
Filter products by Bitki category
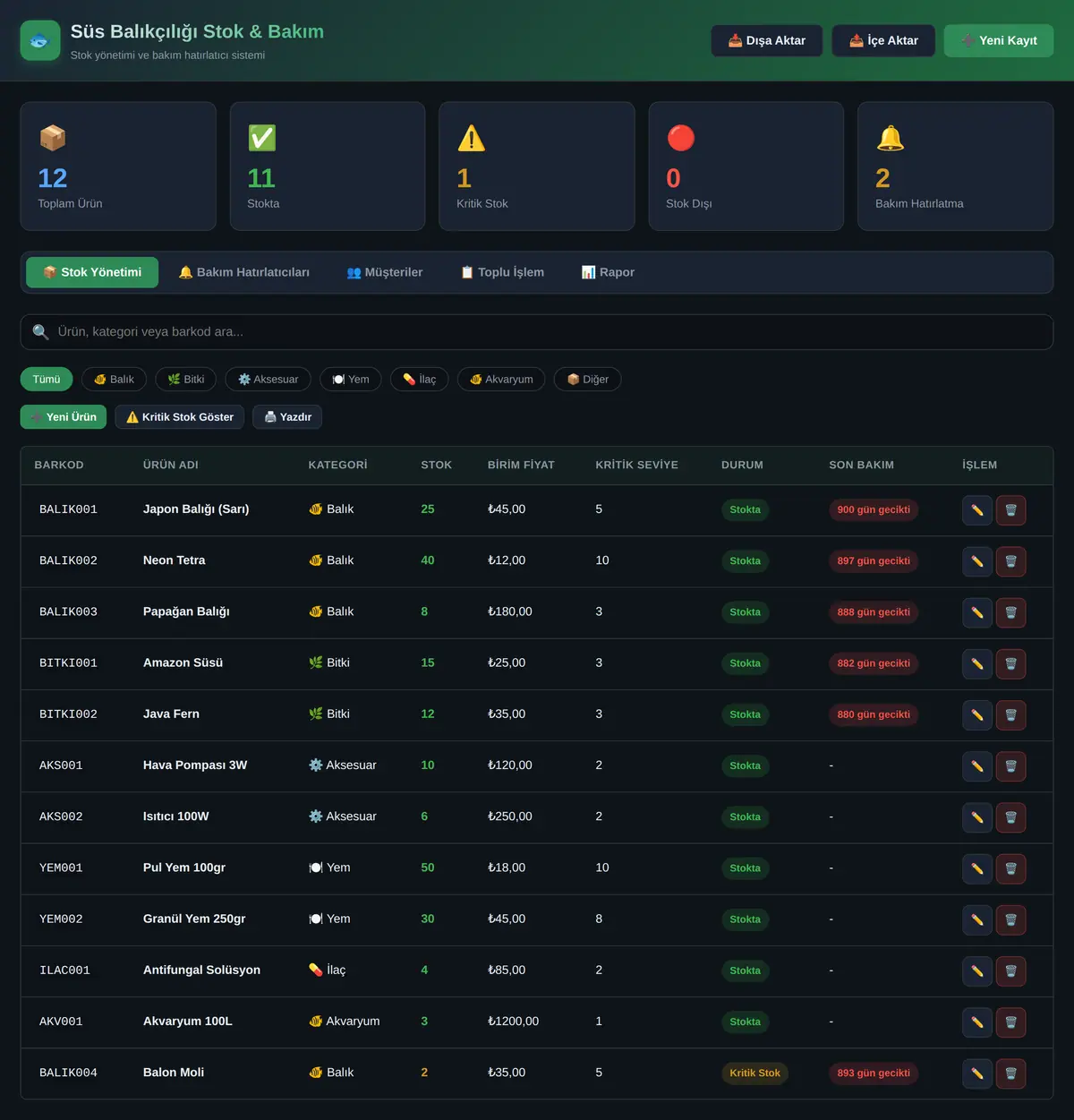coord(186,380)
